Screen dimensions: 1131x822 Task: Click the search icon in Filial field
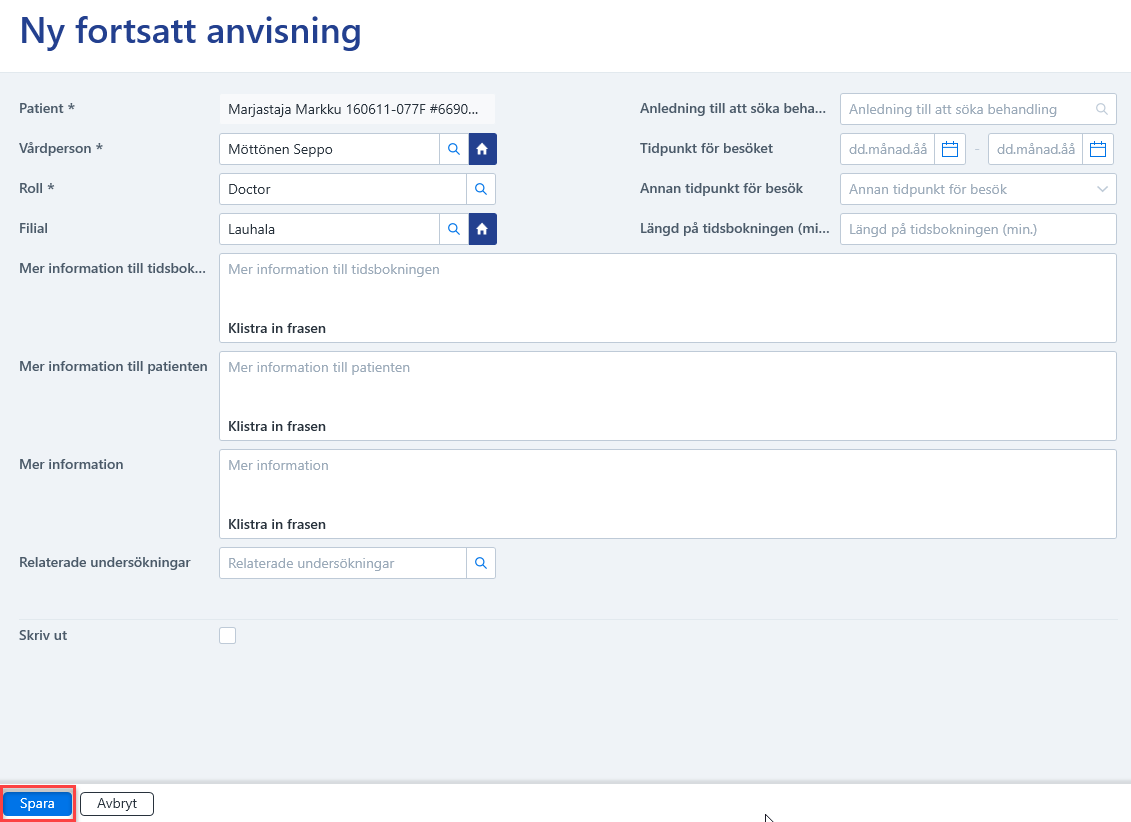pos(454,229)
